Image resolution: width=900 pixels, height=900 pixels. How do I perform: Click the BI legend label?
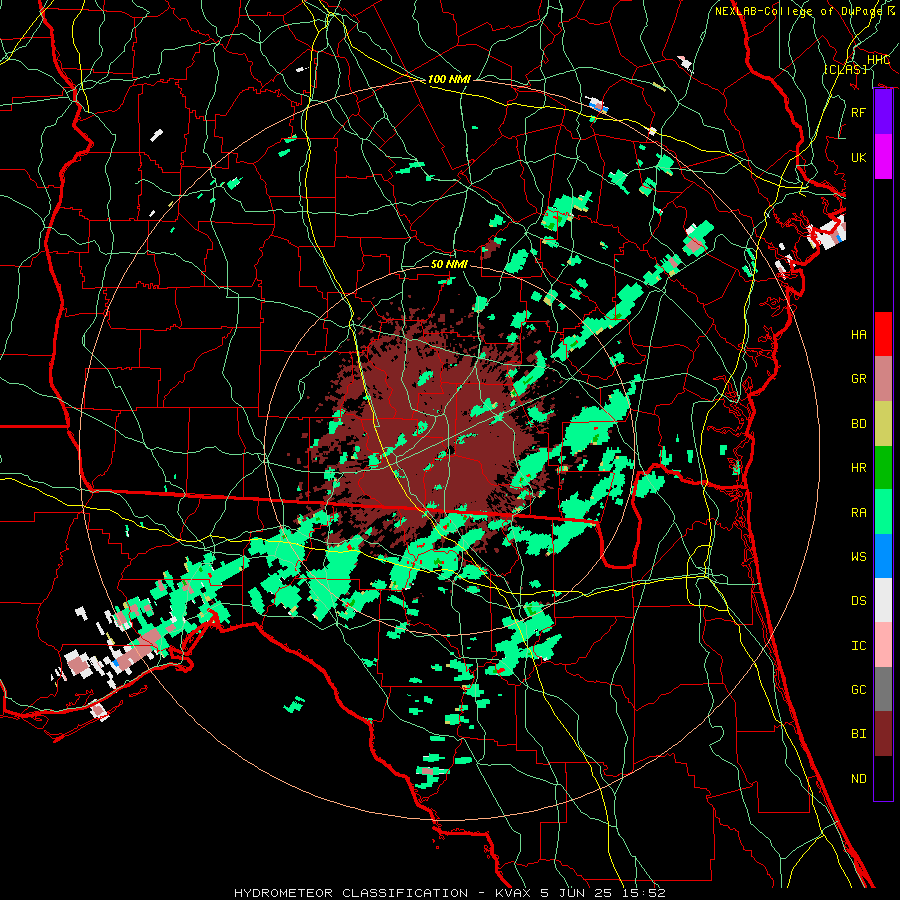[858, 734]
